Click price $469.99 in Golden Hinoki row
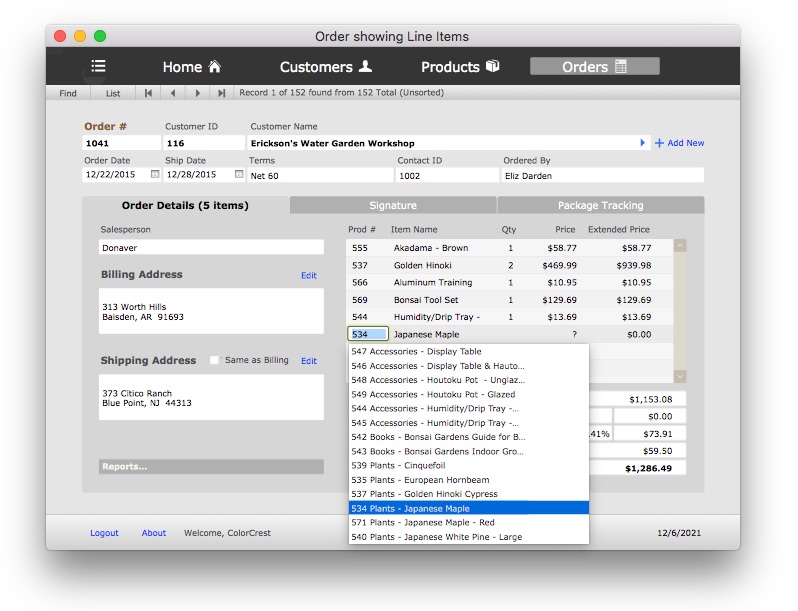Image resolution: width=798 pixels, height=611 pixels. point(559,265)
